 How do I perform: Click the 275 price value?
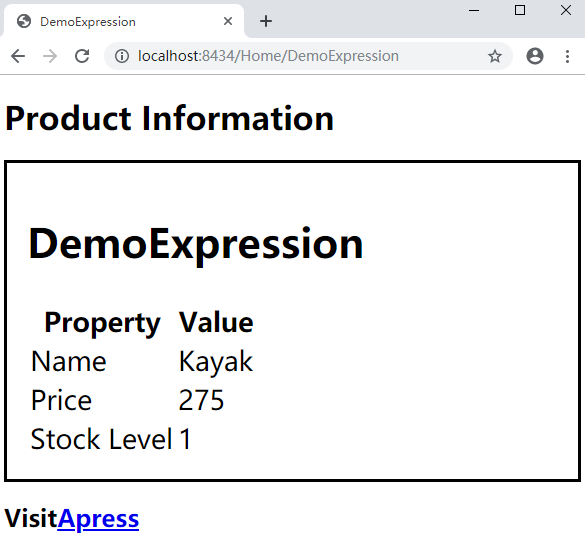click(201, 400)
